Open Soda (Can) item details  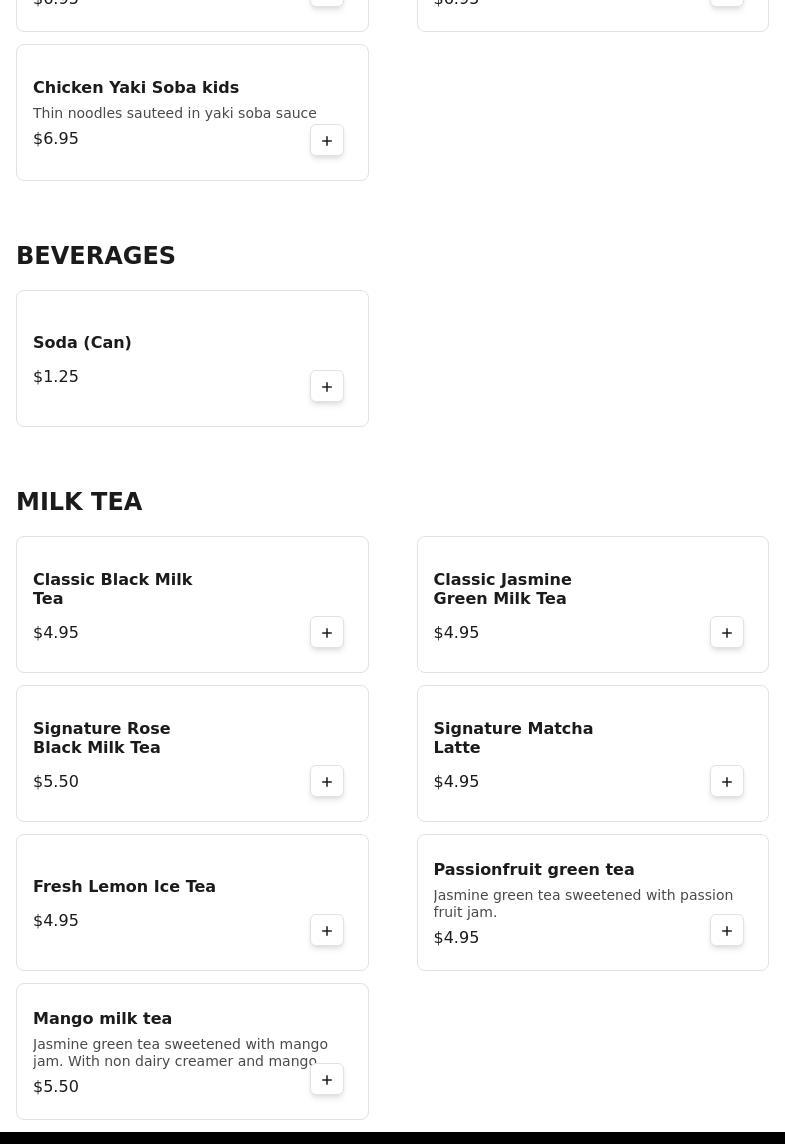point(82,343)
